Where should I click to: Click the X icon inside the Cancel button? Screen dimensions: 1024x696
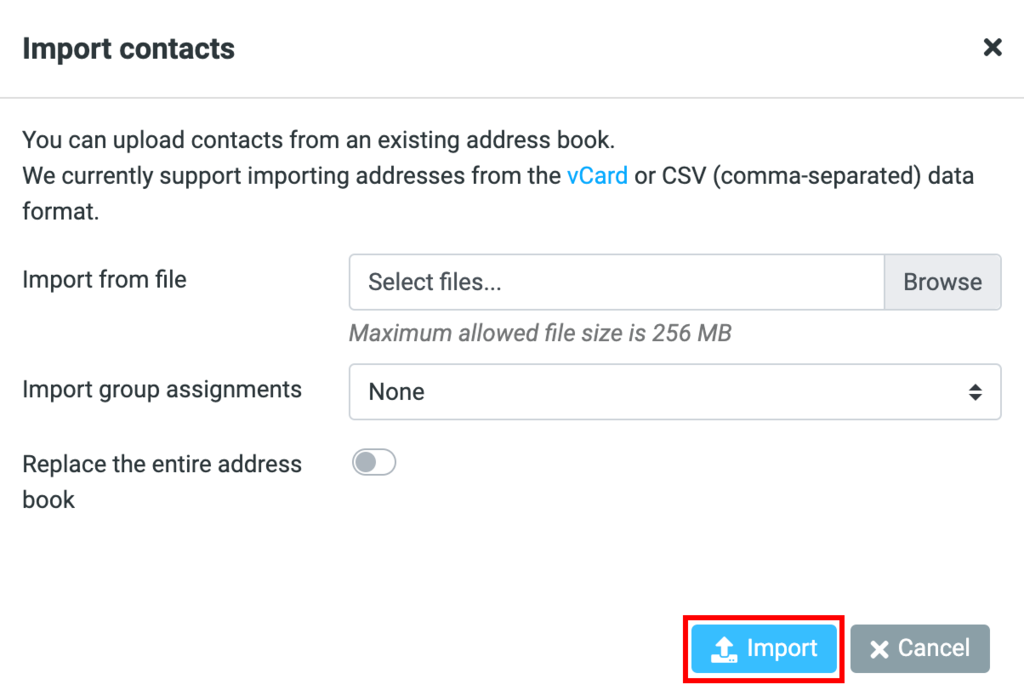coord(879,648)
